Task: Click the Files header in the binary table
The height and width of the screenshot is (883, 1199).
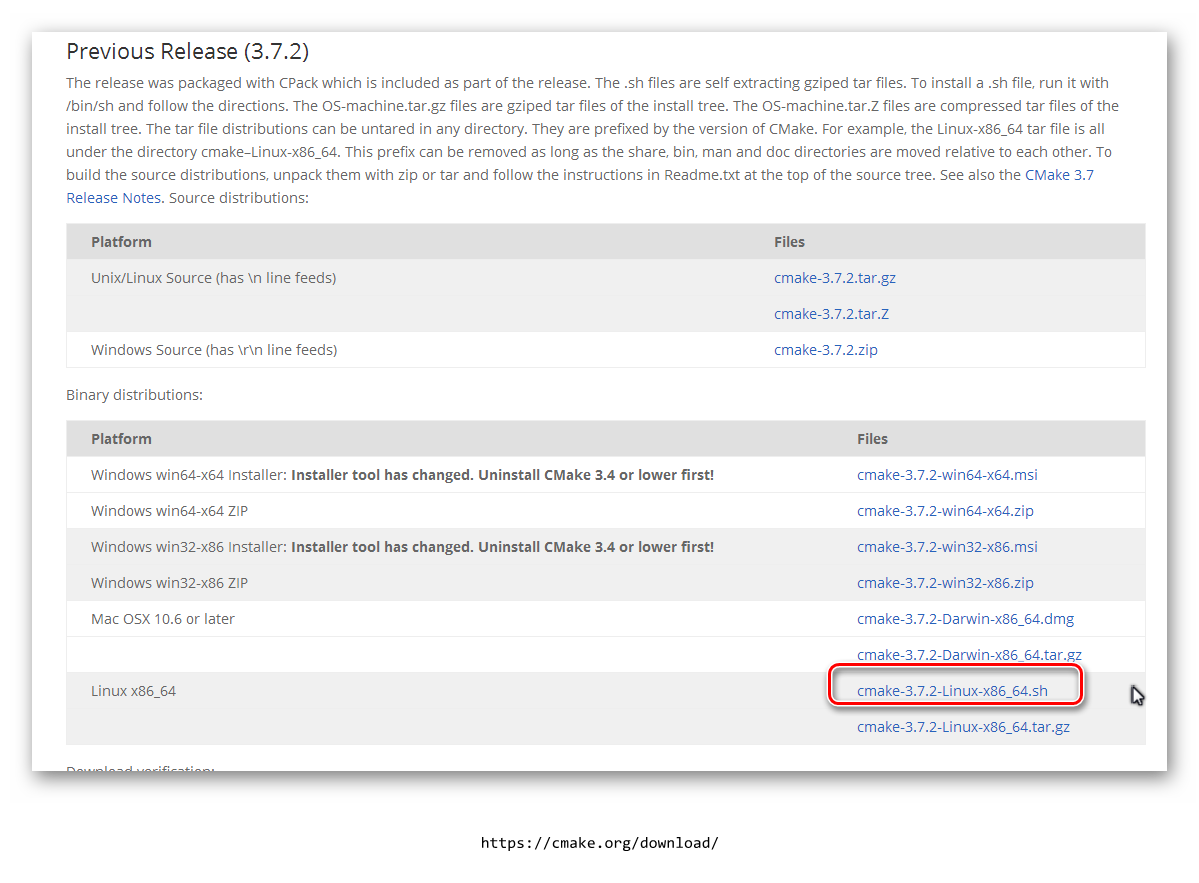Action: (872, 440)
